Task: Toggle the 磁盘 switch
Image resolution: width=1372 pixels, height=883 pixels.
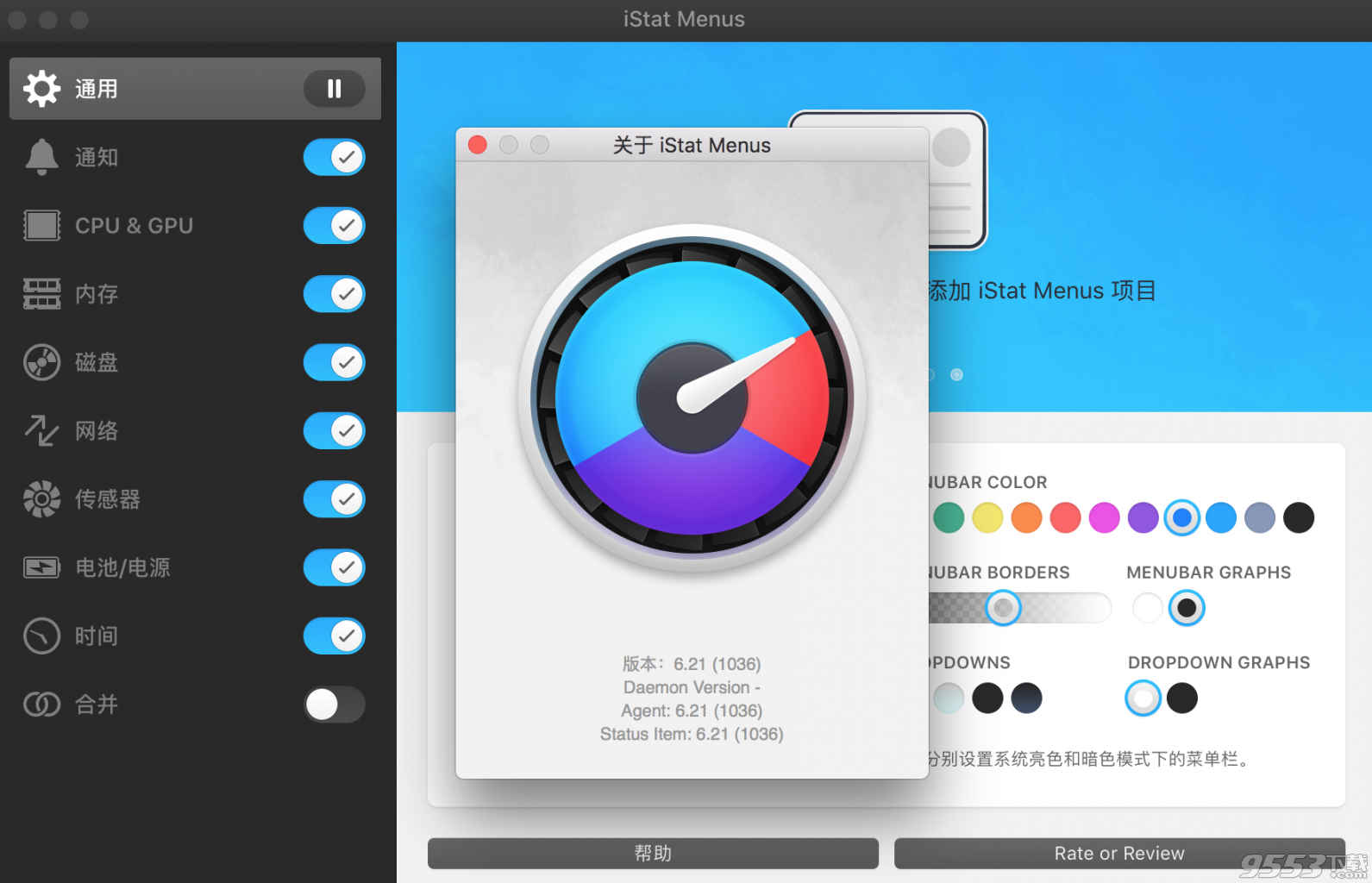Action: [335, 362]
